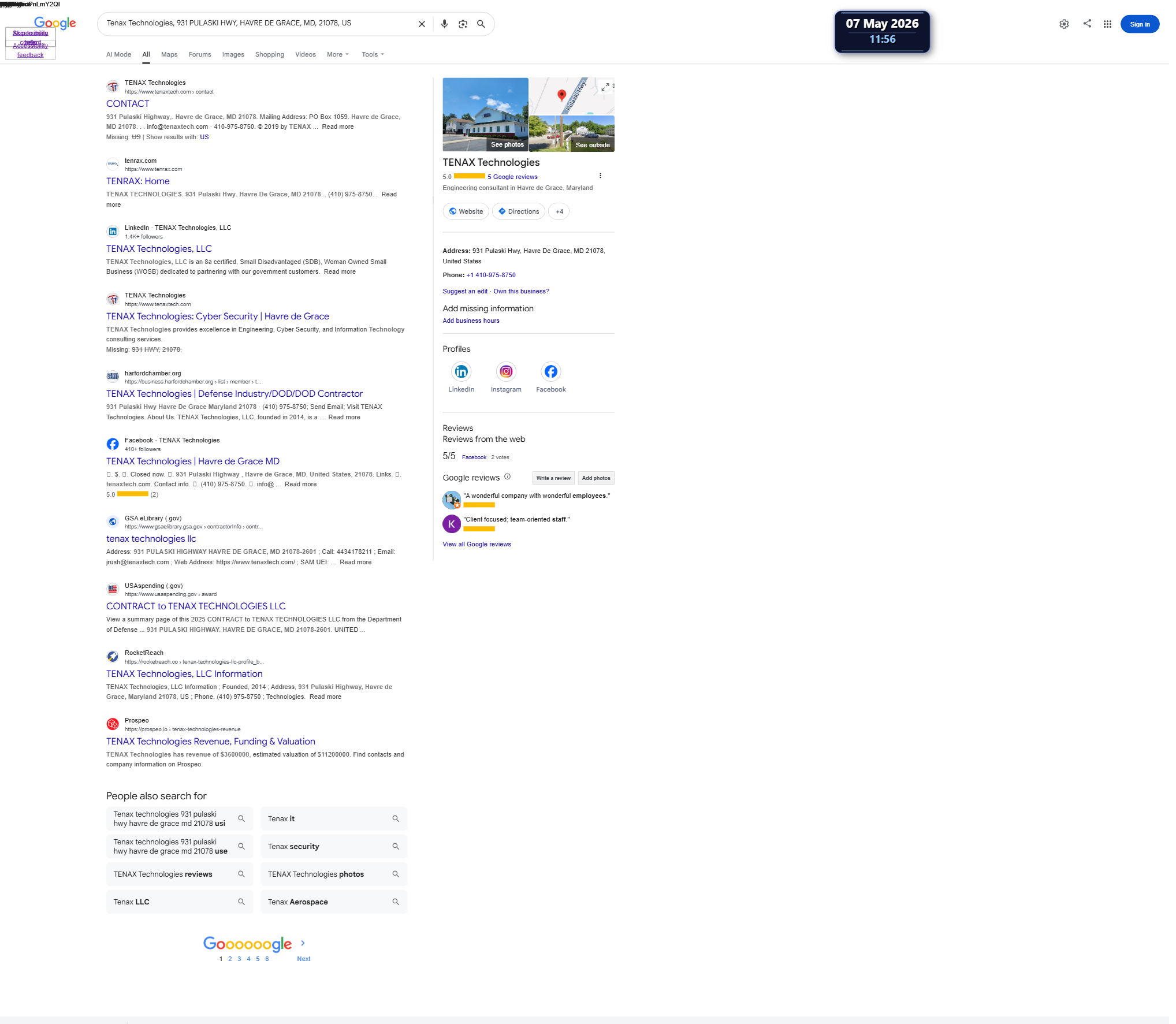Open TENAX LinkedIn profile icon
1176x1024 pixels.
click(x=461, y=371)
